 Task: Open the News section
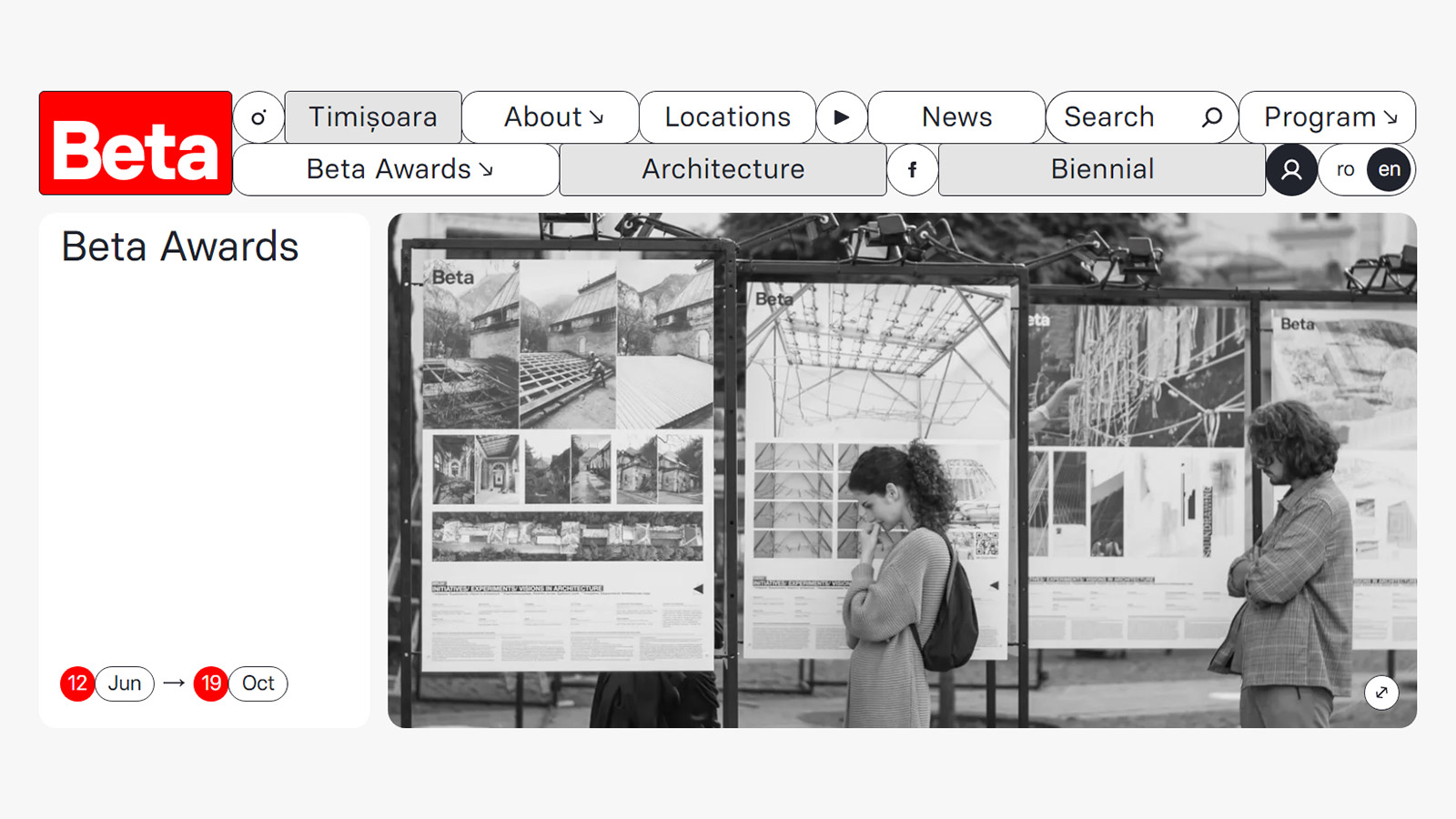click(956, 117)
